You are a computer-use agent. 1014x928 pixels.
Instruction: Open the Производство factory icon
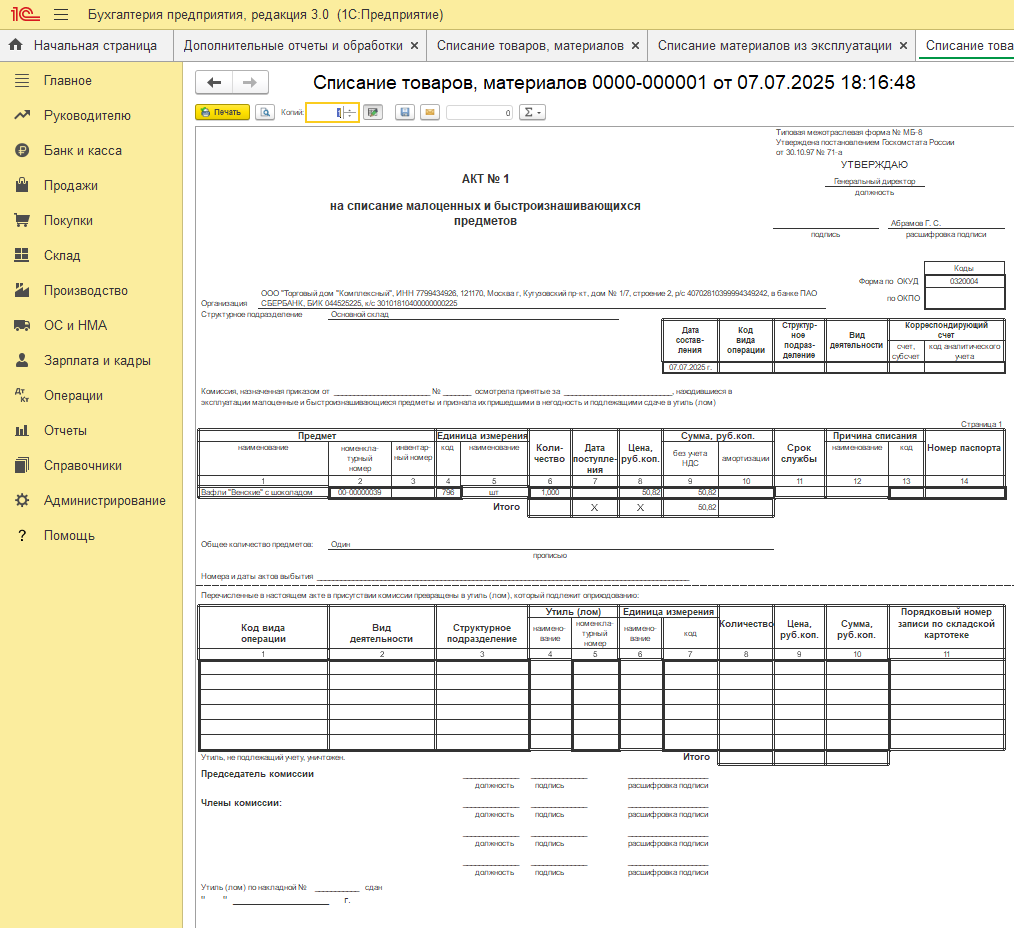pos(22,290)
